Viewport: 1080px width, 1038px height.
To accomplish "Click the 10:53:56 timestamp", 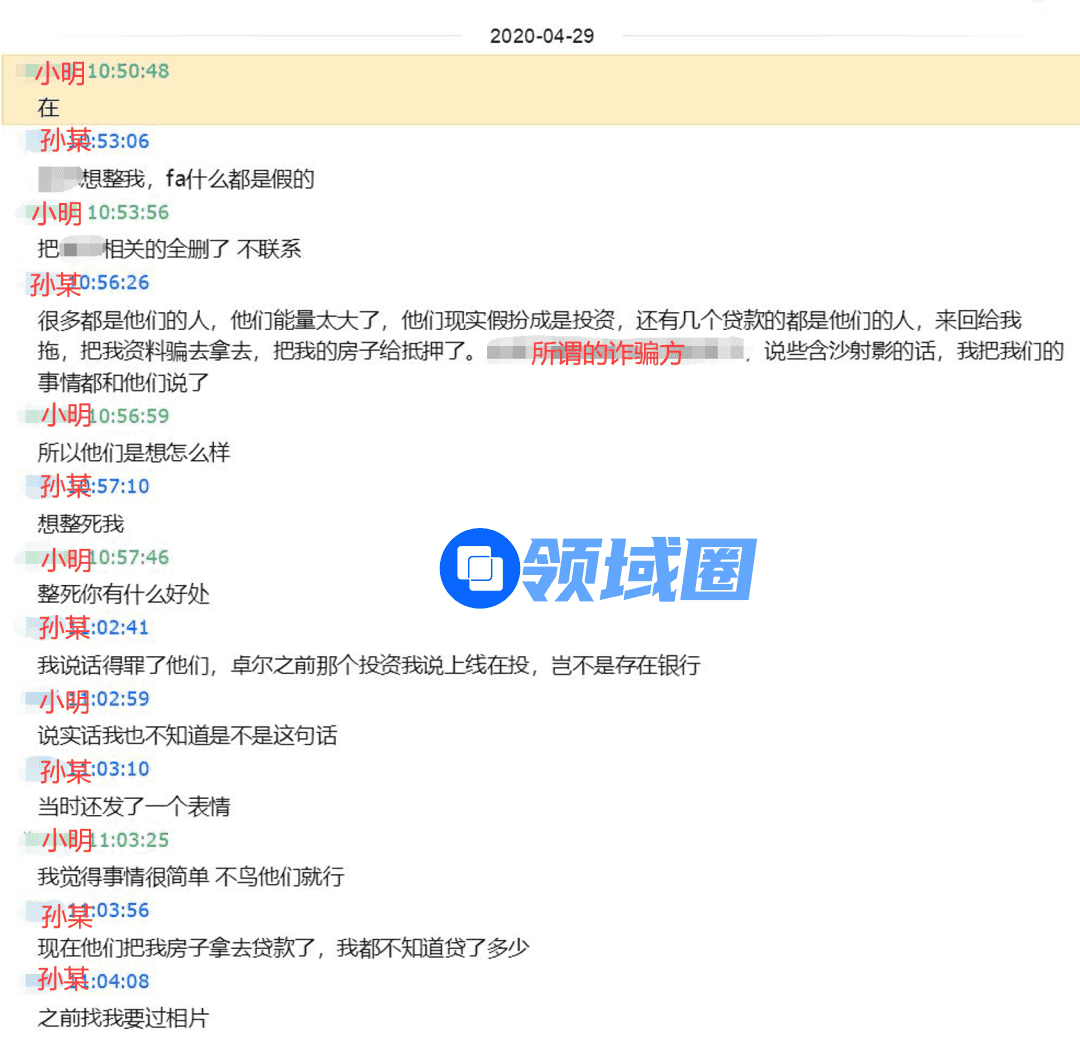I will click(x=128, y=212).
